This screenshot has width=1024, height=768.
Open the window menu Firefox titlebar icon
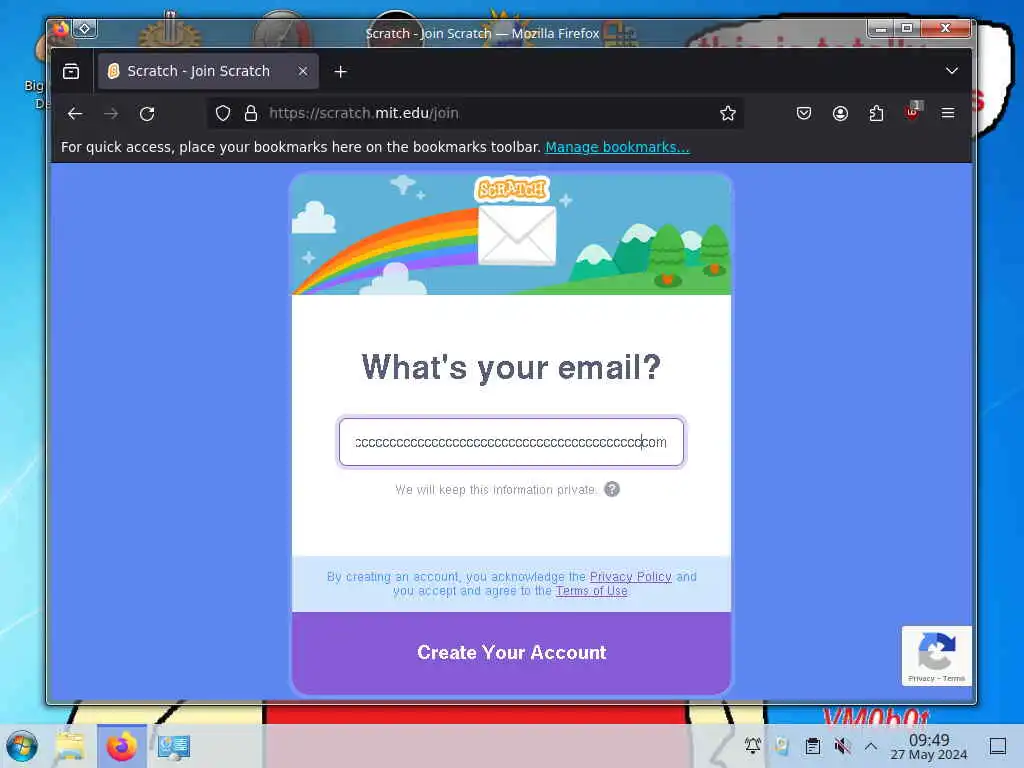pos(60,29)
